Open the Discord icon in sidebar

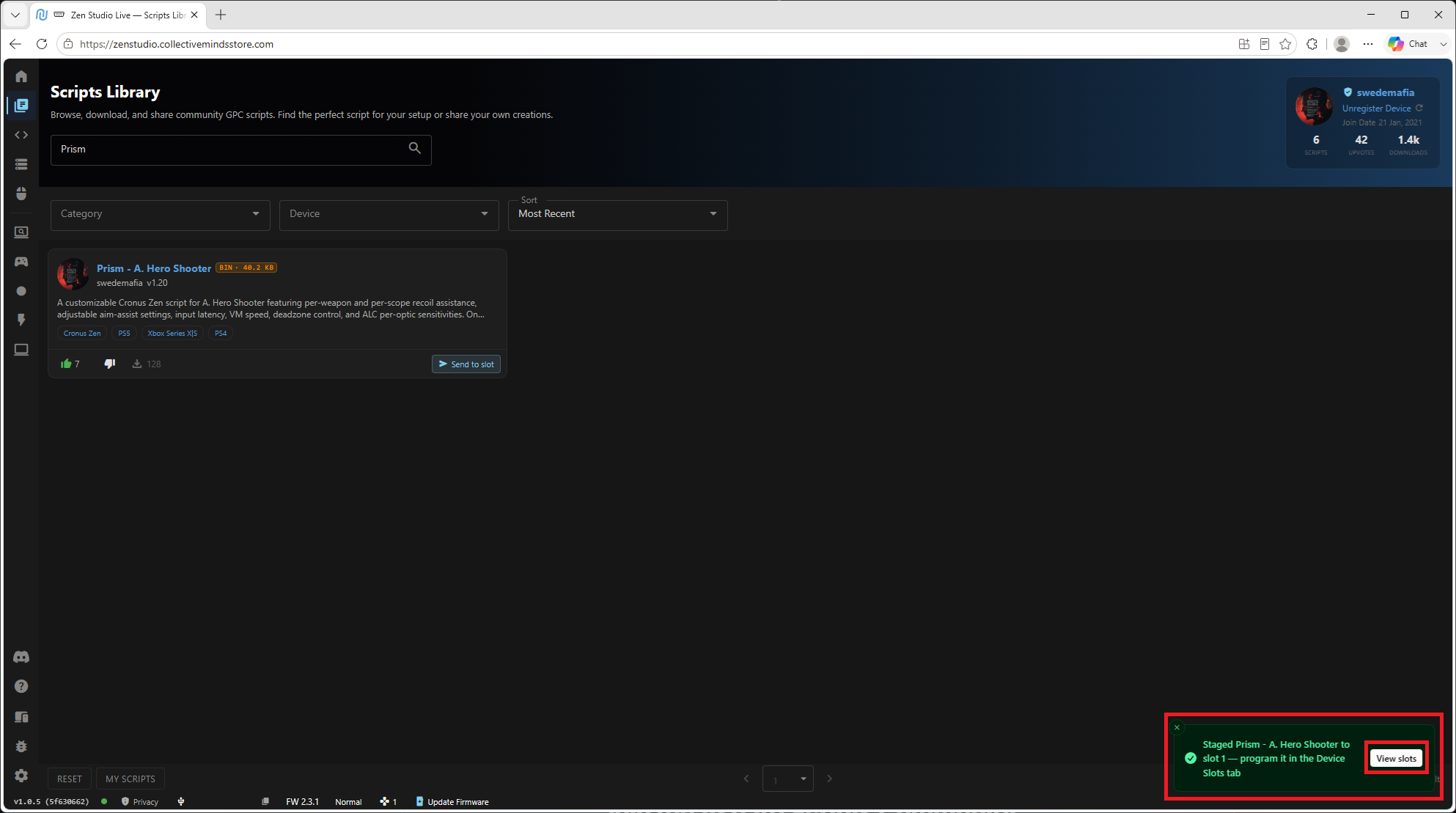tap(21, 657)
